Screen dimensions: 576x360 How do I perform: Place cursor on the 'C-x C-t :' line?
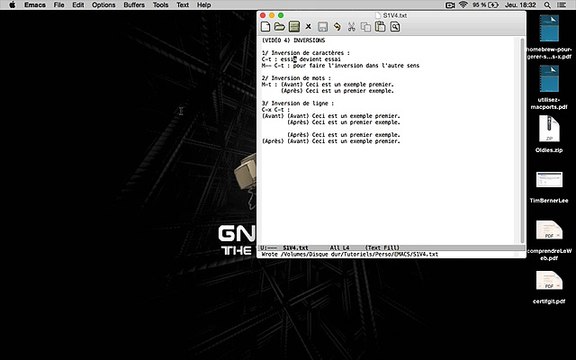click(x=276, y=109)
